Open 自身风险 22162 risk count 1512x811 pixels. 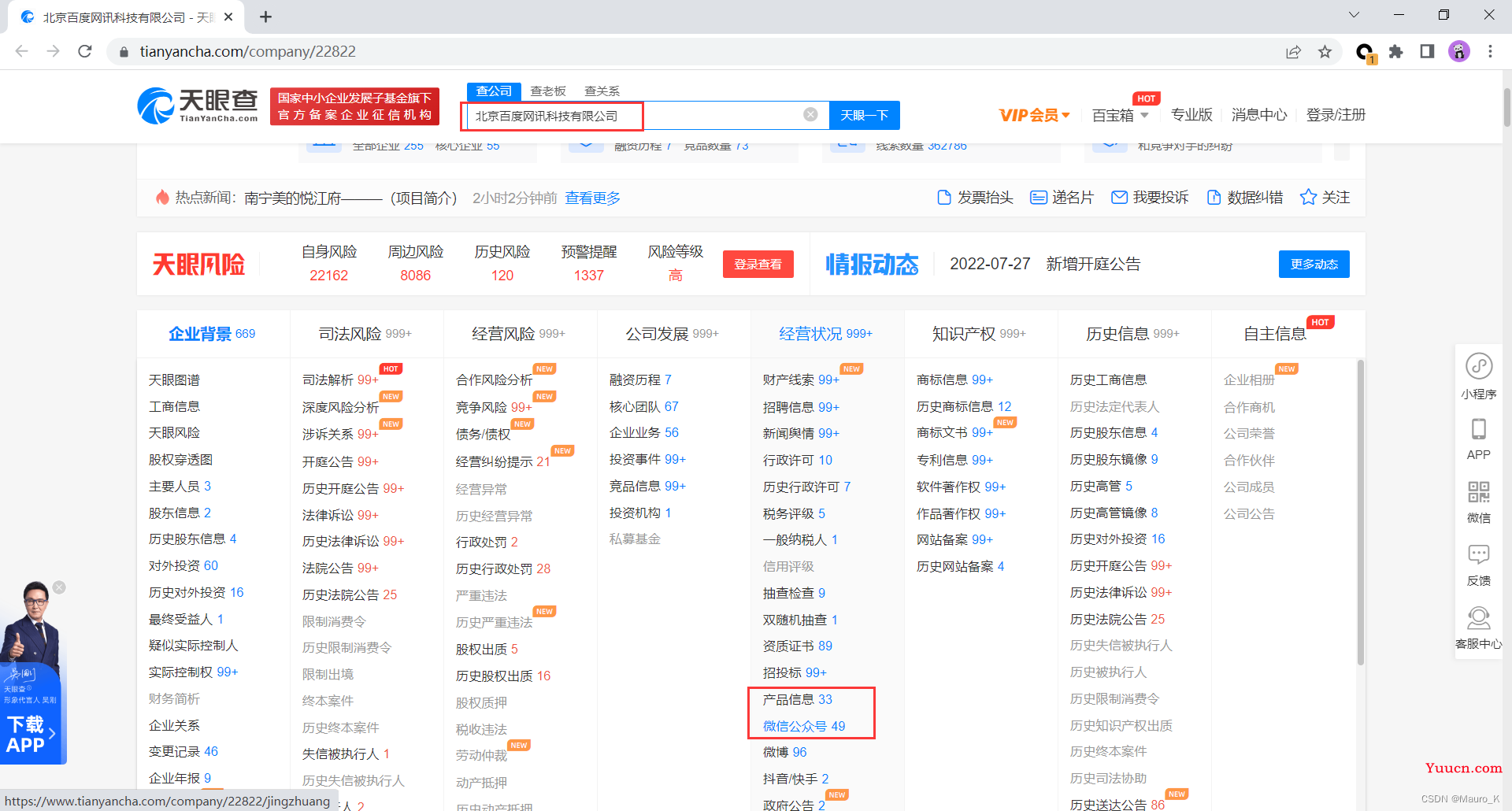coord(328,263)
